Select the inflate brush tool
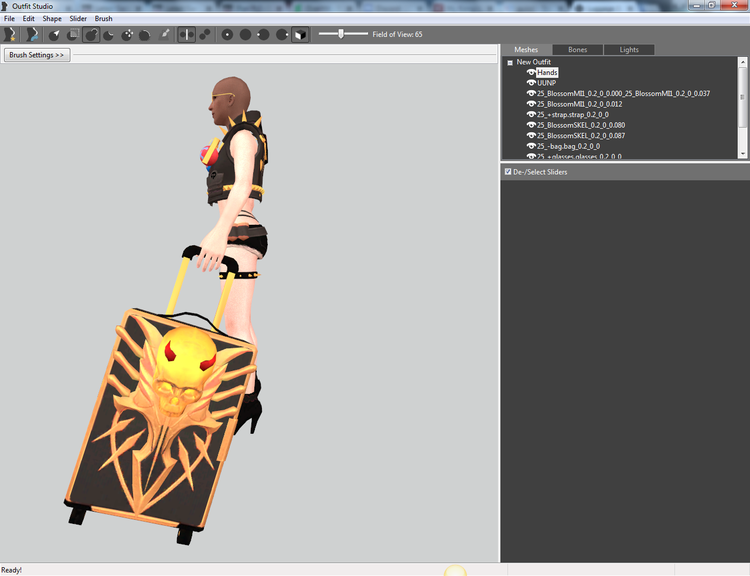750x576 pixels. click(x=91, y=34)
